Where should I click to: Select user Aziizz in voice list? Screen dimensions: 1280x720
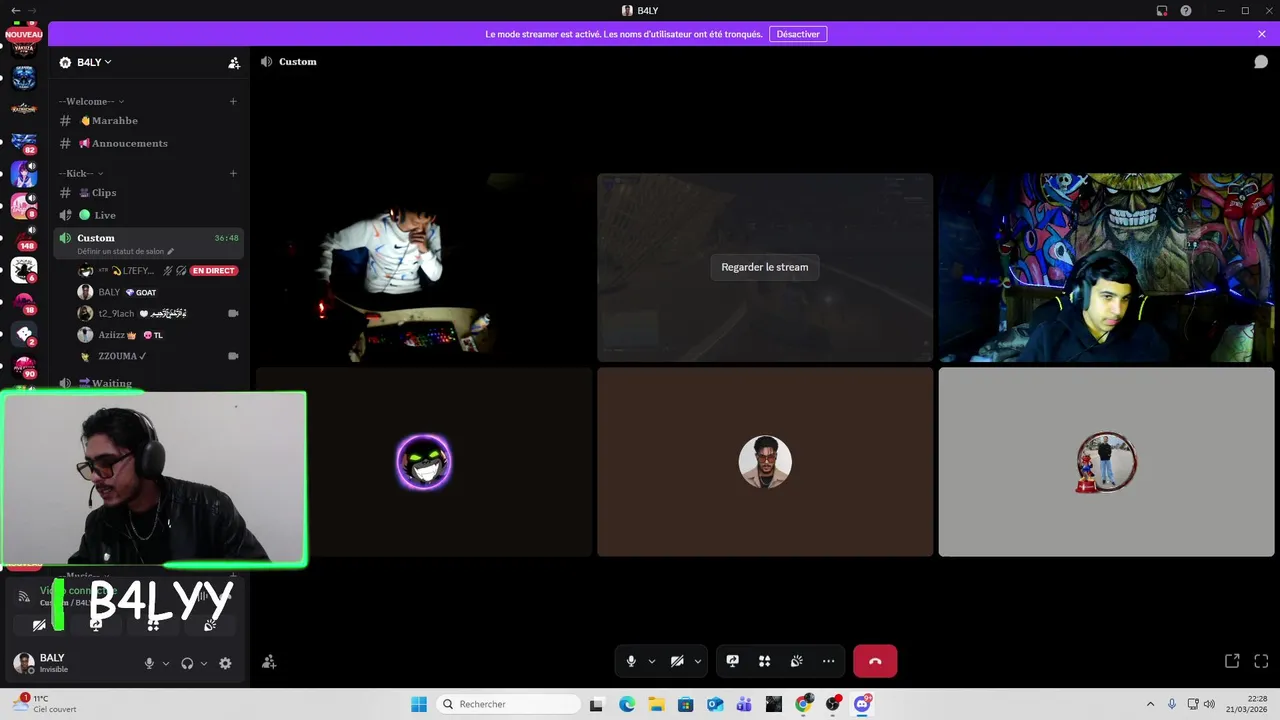[158, 335]
